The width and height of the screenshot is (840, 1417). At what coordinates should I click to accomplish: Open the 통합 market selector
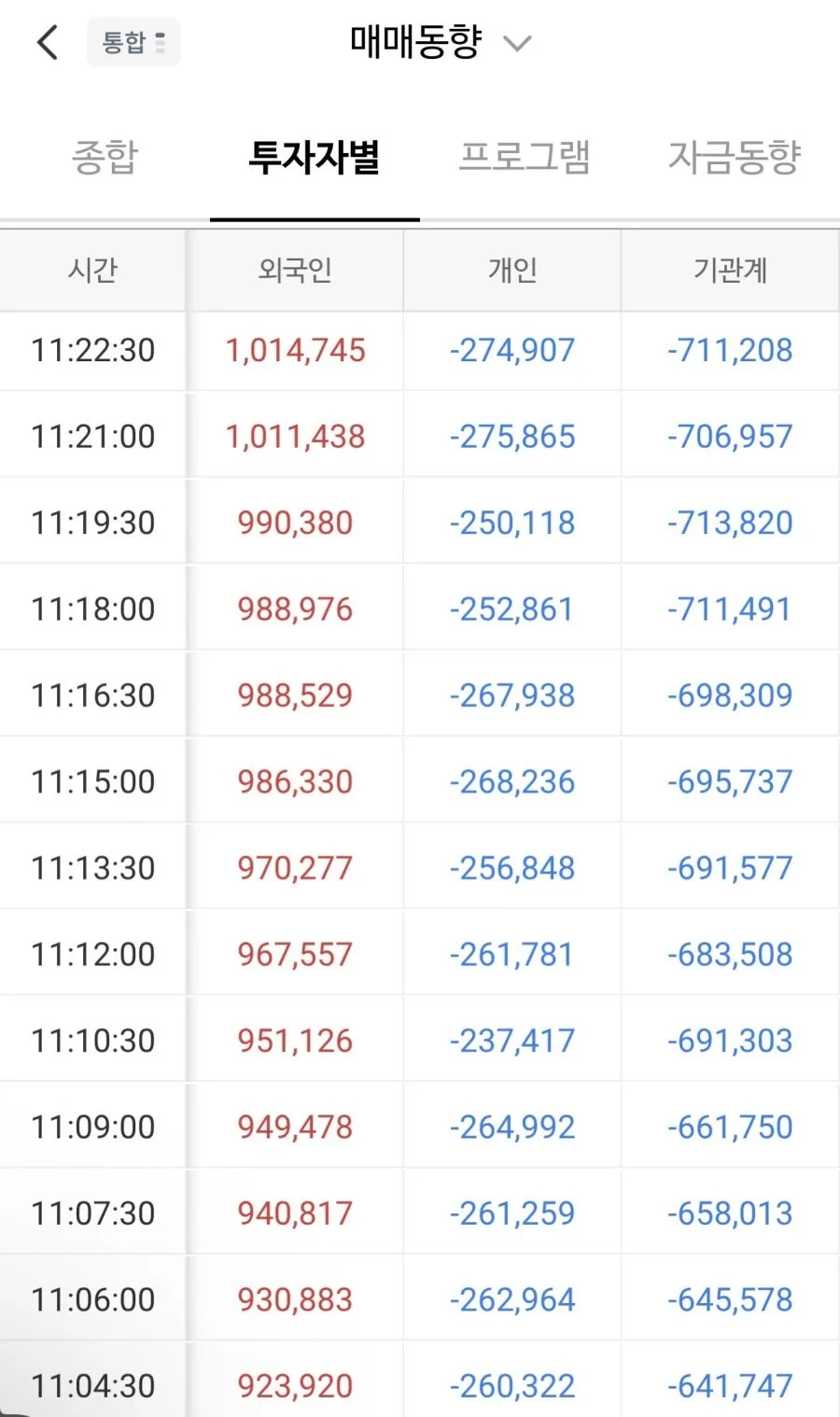point(133,43)
